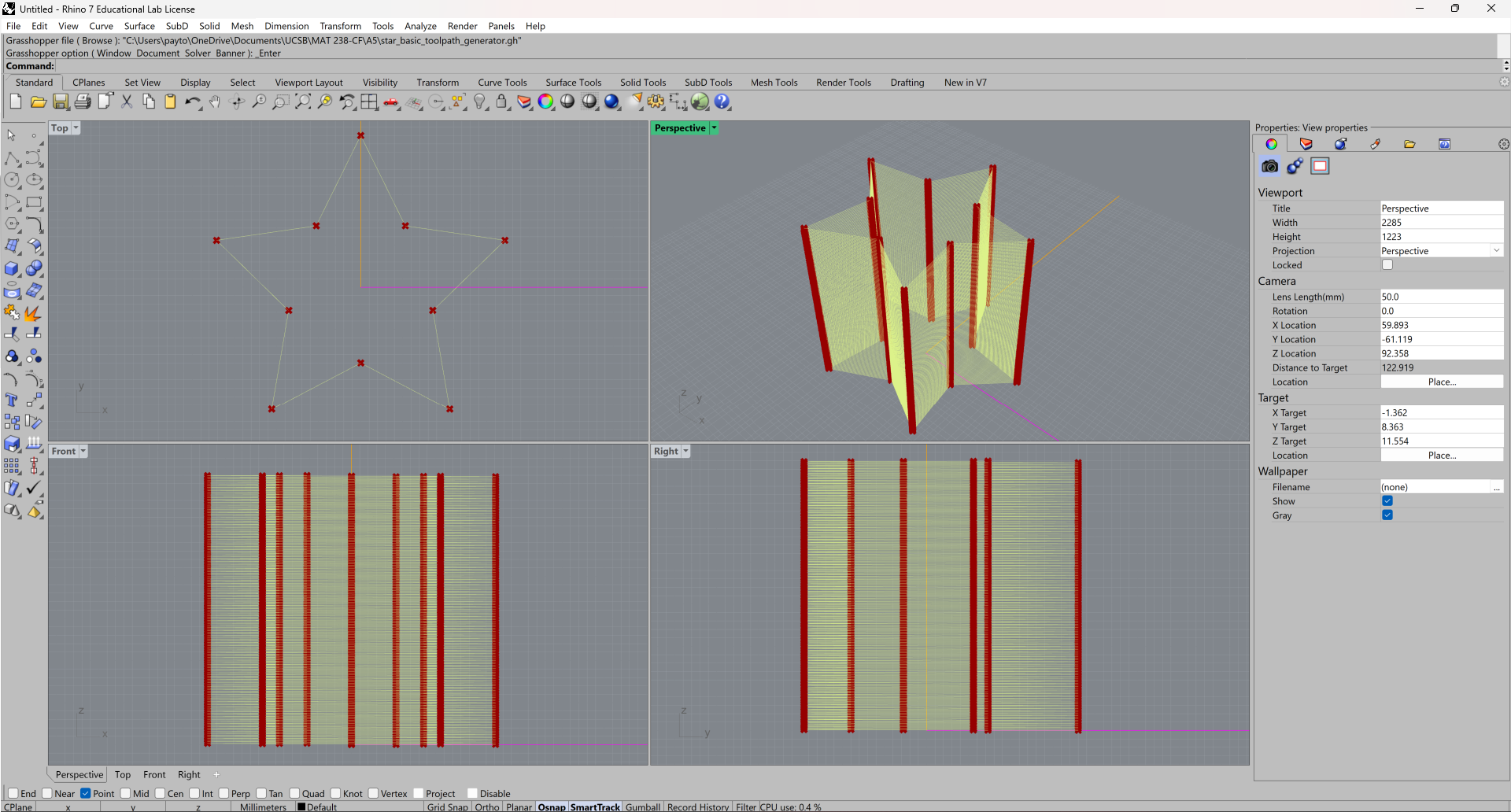Image resolution: width=1511 pixels, height=812 pixels.
Task: Click Camera Location Place button
Action: (1442, 382)
